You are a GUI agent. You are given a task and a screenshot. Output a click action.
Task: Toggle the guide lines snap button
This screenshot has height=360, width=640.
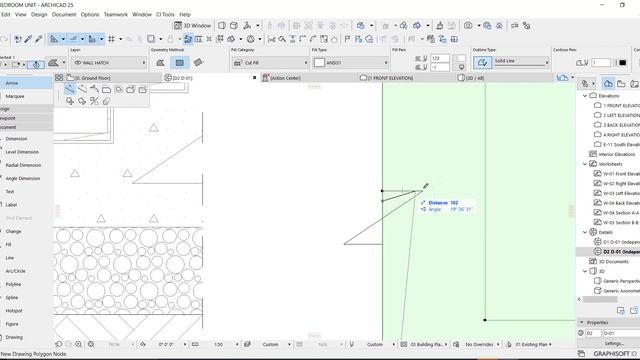tap(54, 39)
